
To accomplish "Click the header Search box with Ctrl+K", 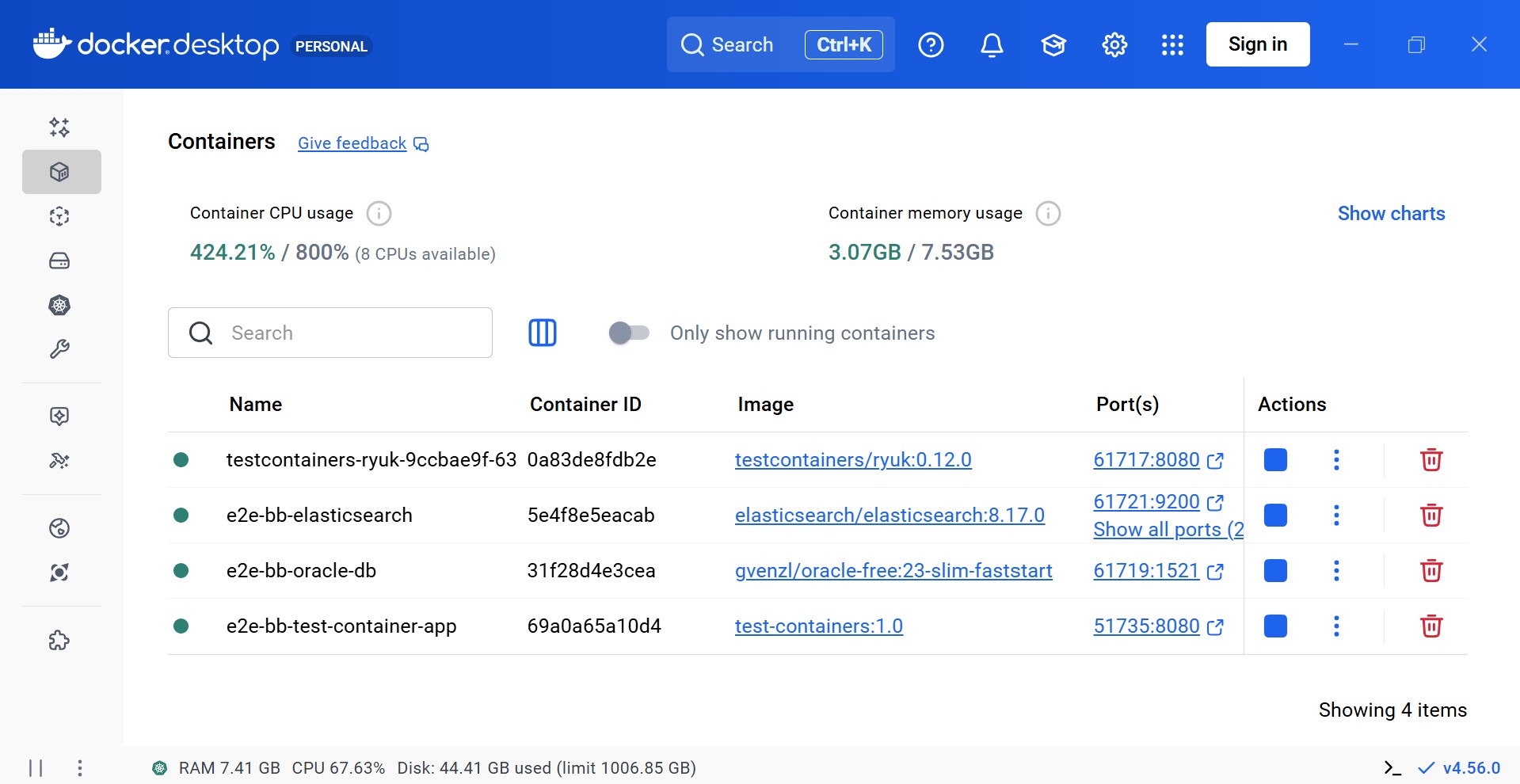I will pyautogui.click(x=781, y=44).
